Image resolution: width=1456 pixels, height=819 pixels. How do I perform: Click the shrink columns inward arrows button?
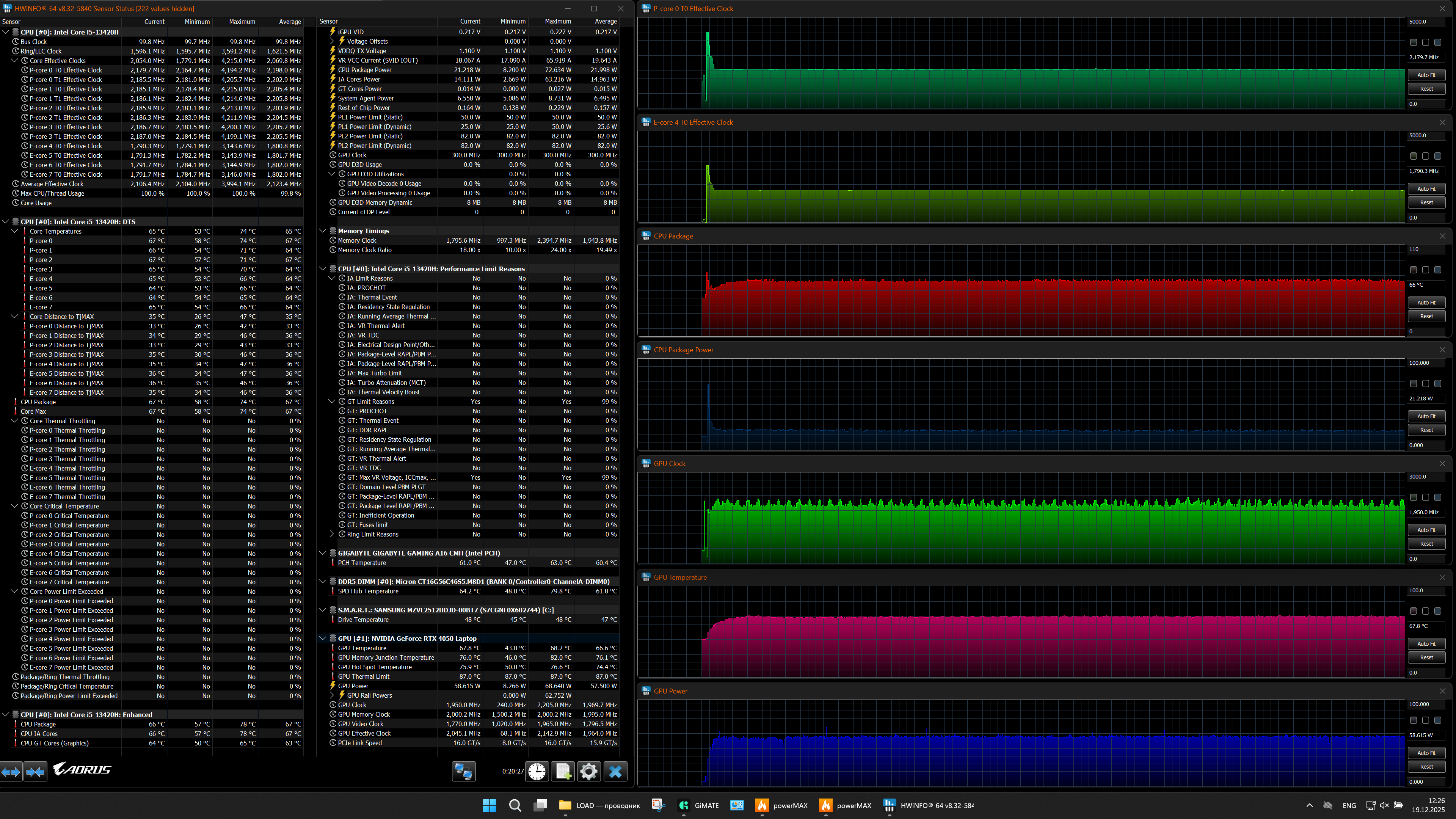35,772
